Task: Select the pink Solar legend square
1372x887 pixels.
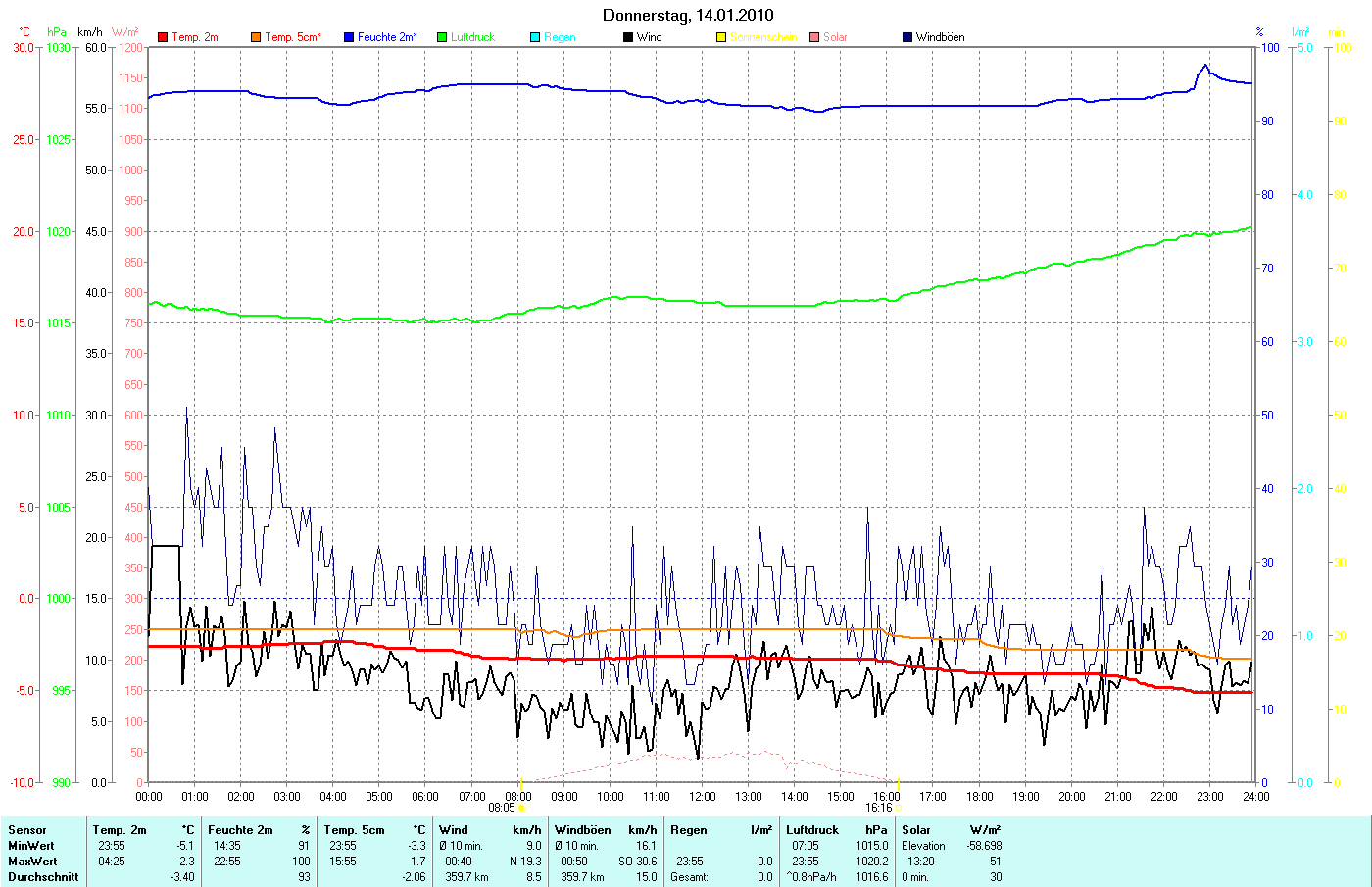Action: (x=814, y=37)
